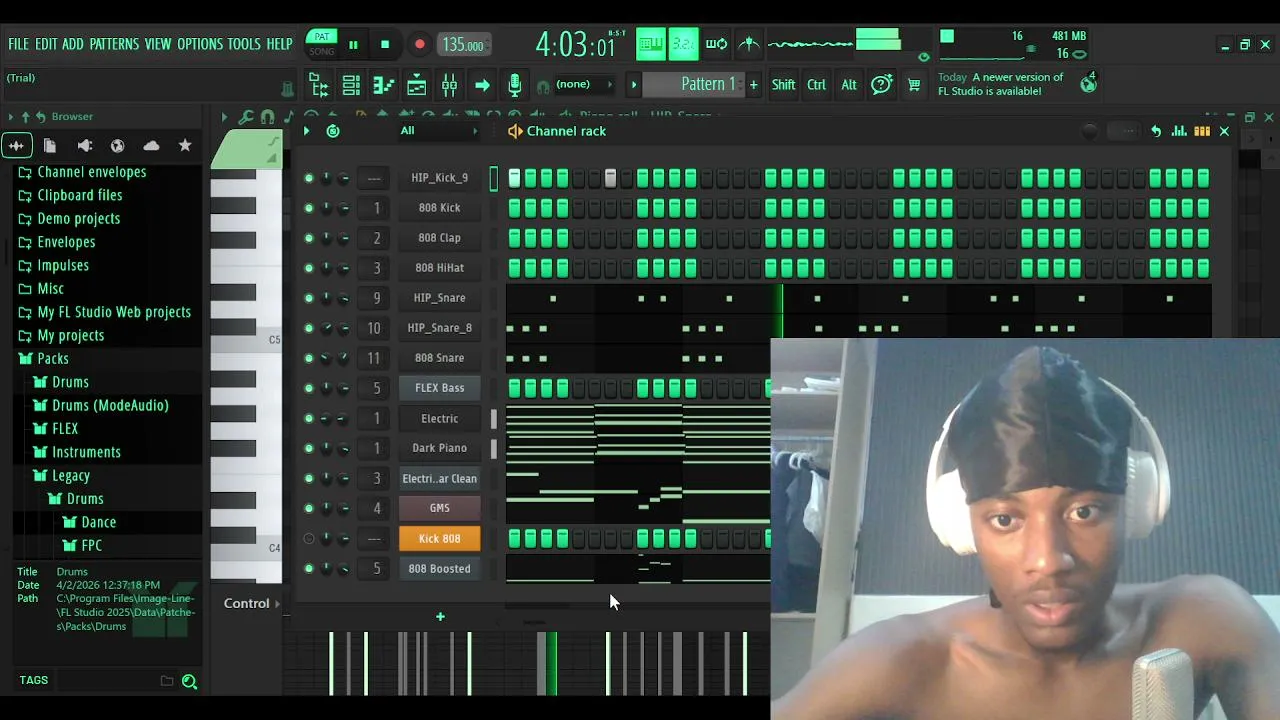Screen dimensions: 1280x720
Task: Select the GMS channel button
Action: pos(439,508)
